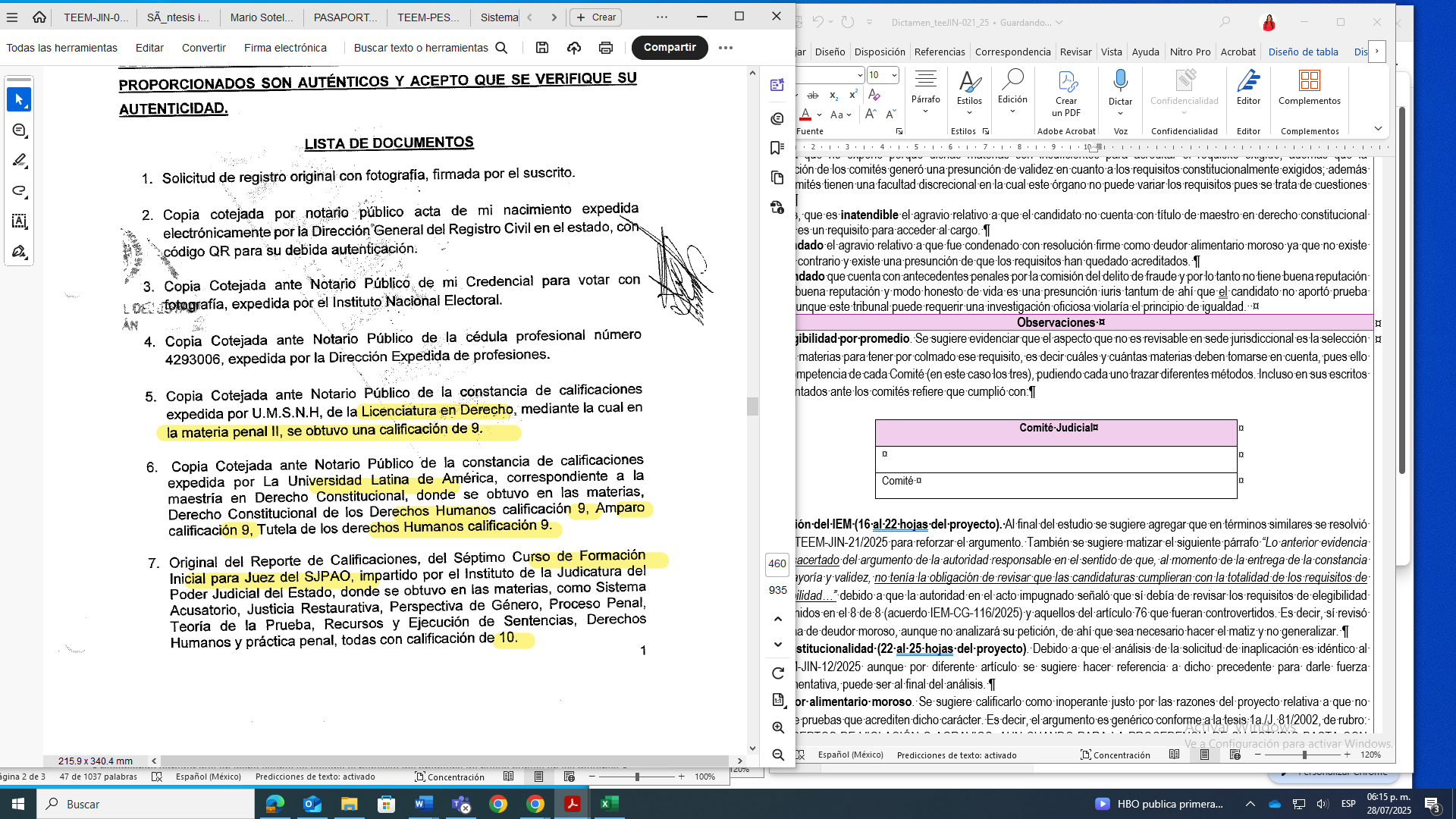The image size is (1456, 819).
Task: Rotate the PDF page view
Action: tap(778, 673)
